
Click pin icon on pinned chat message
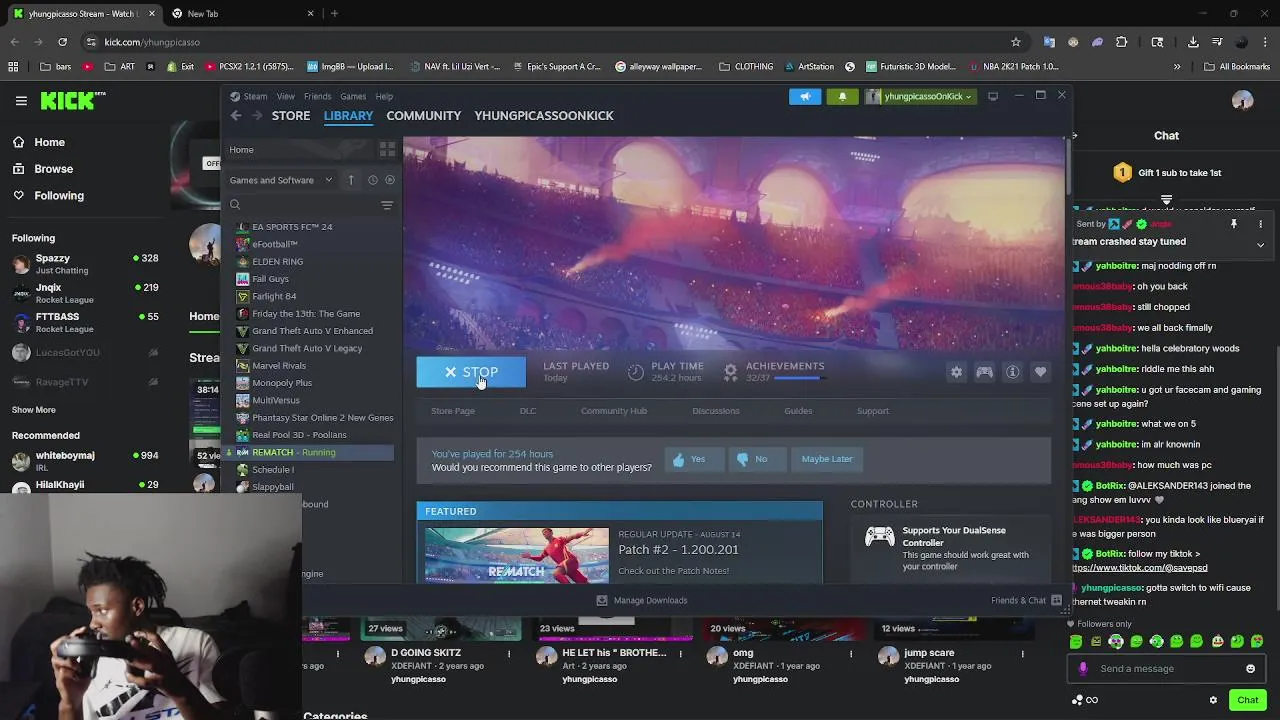click(x=1234, y=224)
